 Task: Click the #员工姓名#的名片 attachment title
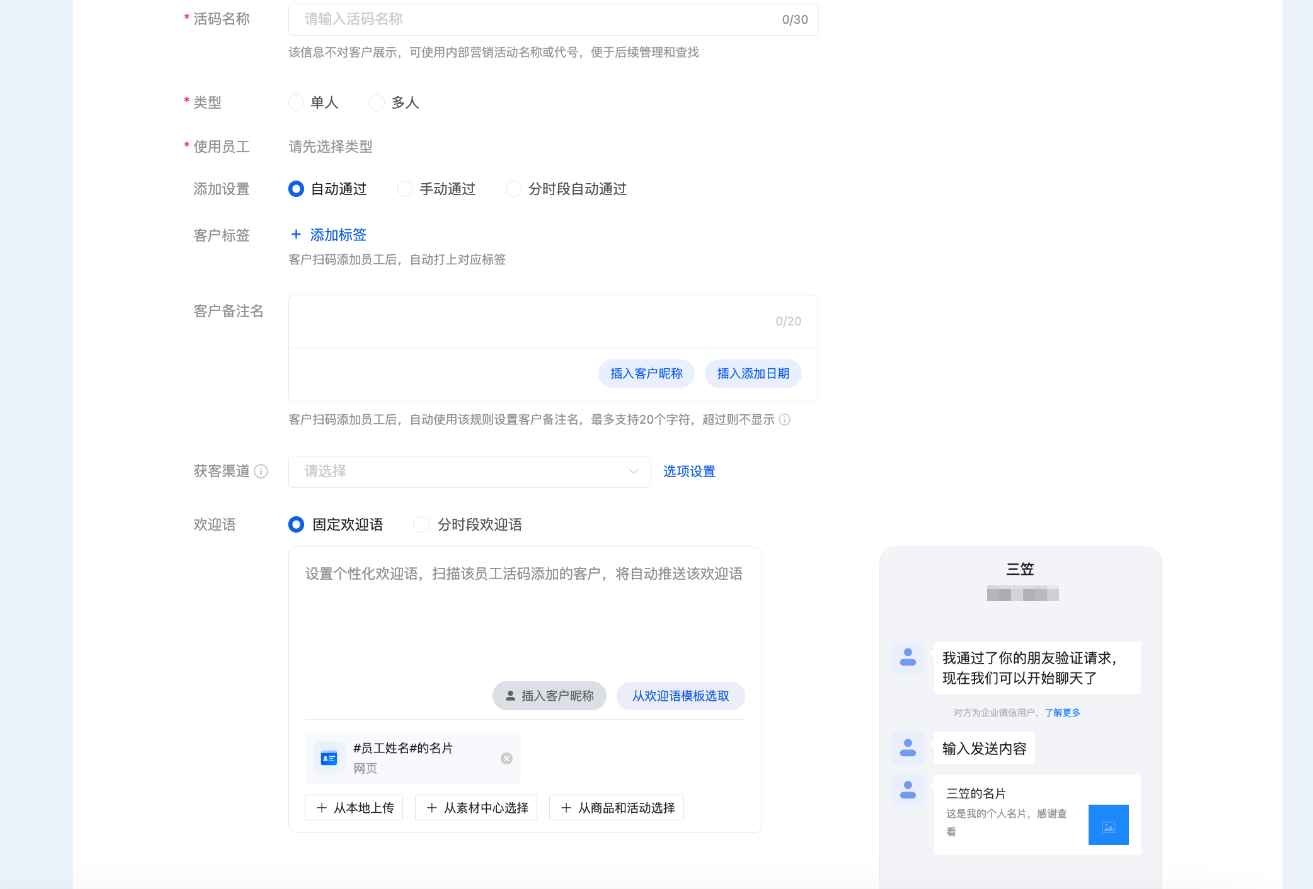pyautogui.click(x=403, y=748)
